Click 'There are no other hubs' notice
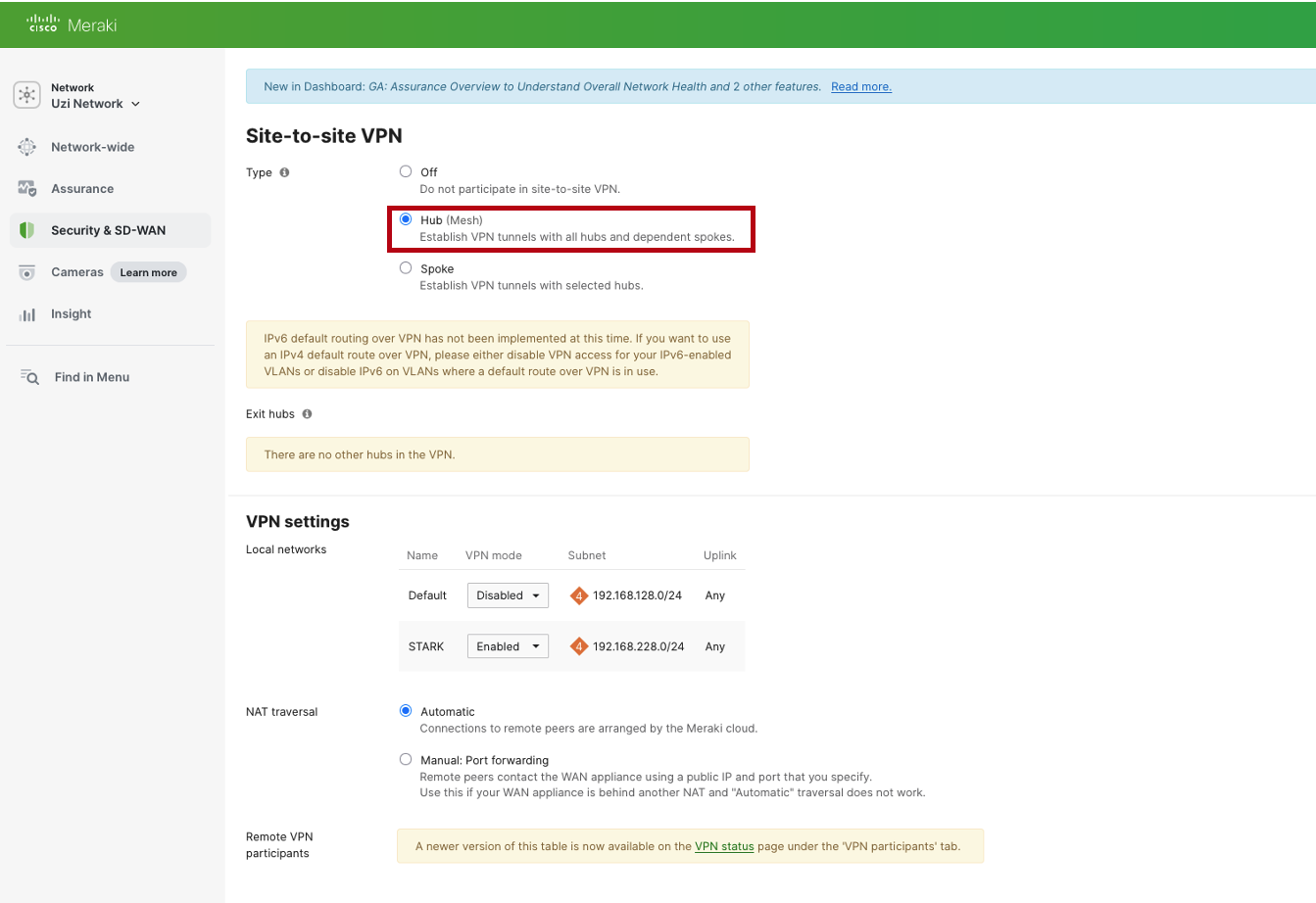The image size is (1316, 903). coord(498,454)
